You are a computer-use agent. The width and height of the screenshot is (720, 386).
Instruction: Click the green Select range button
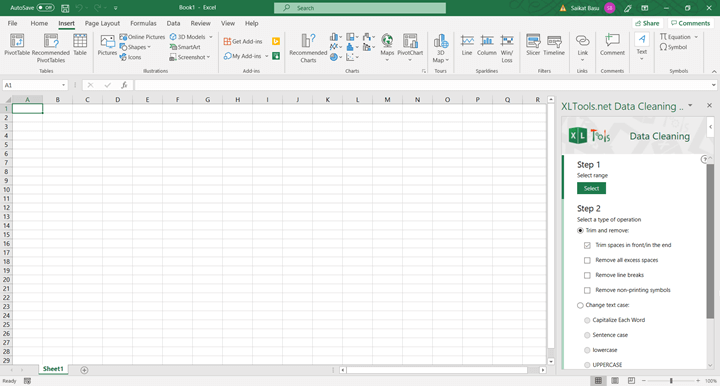coord(591,188)
